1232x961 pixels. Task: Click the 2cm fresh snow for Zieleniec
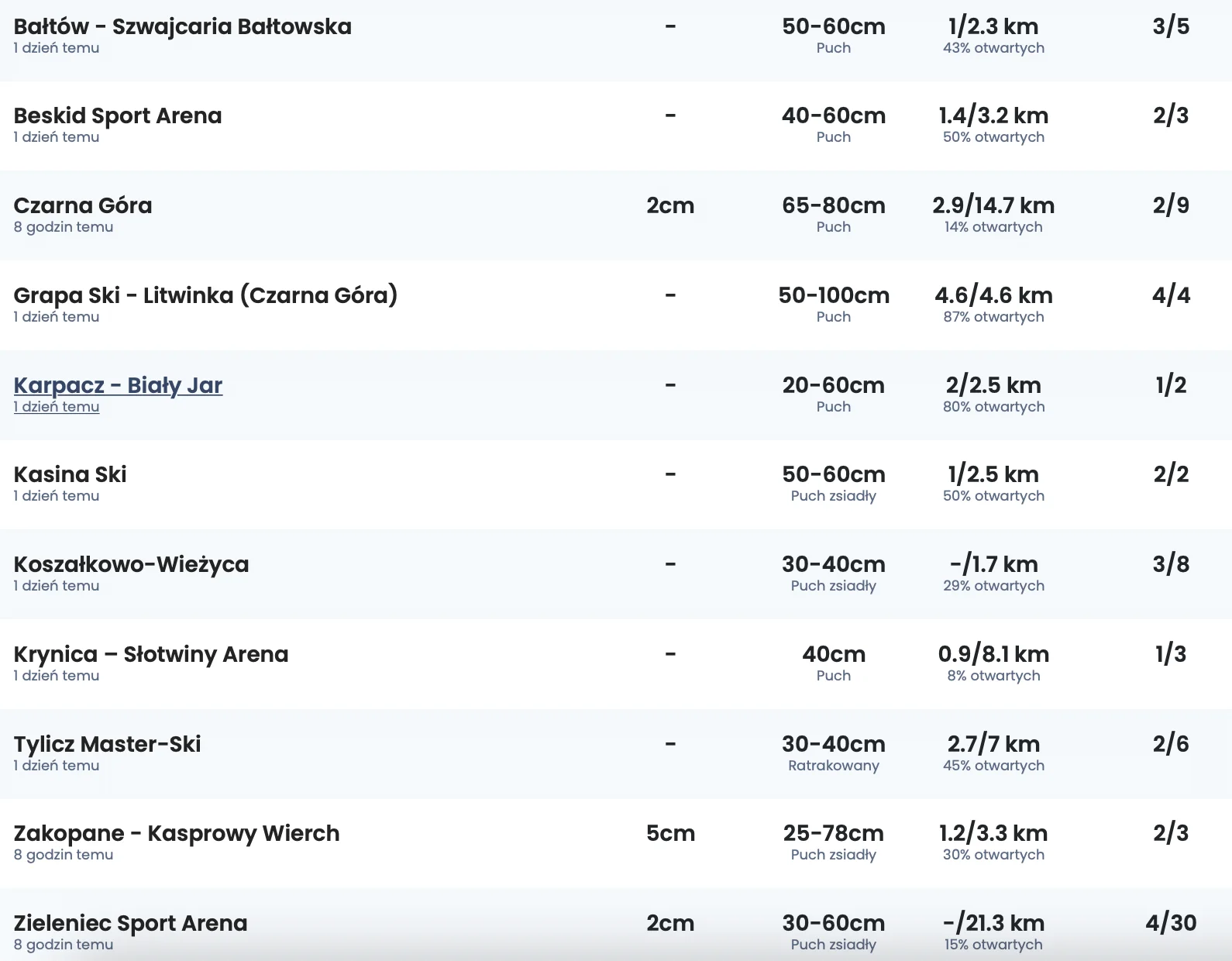(670, 923)
